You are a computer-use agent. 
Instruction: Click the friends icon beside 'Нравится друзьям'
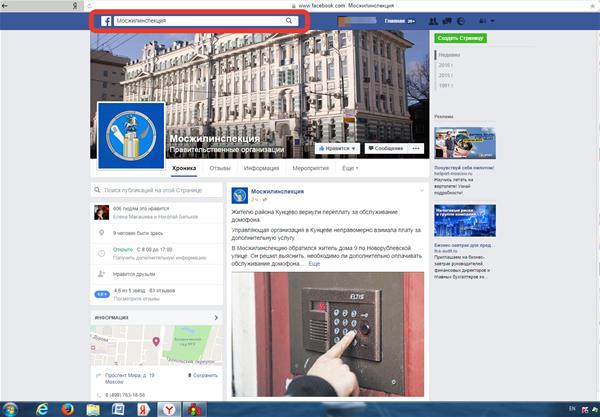(101, 274)
